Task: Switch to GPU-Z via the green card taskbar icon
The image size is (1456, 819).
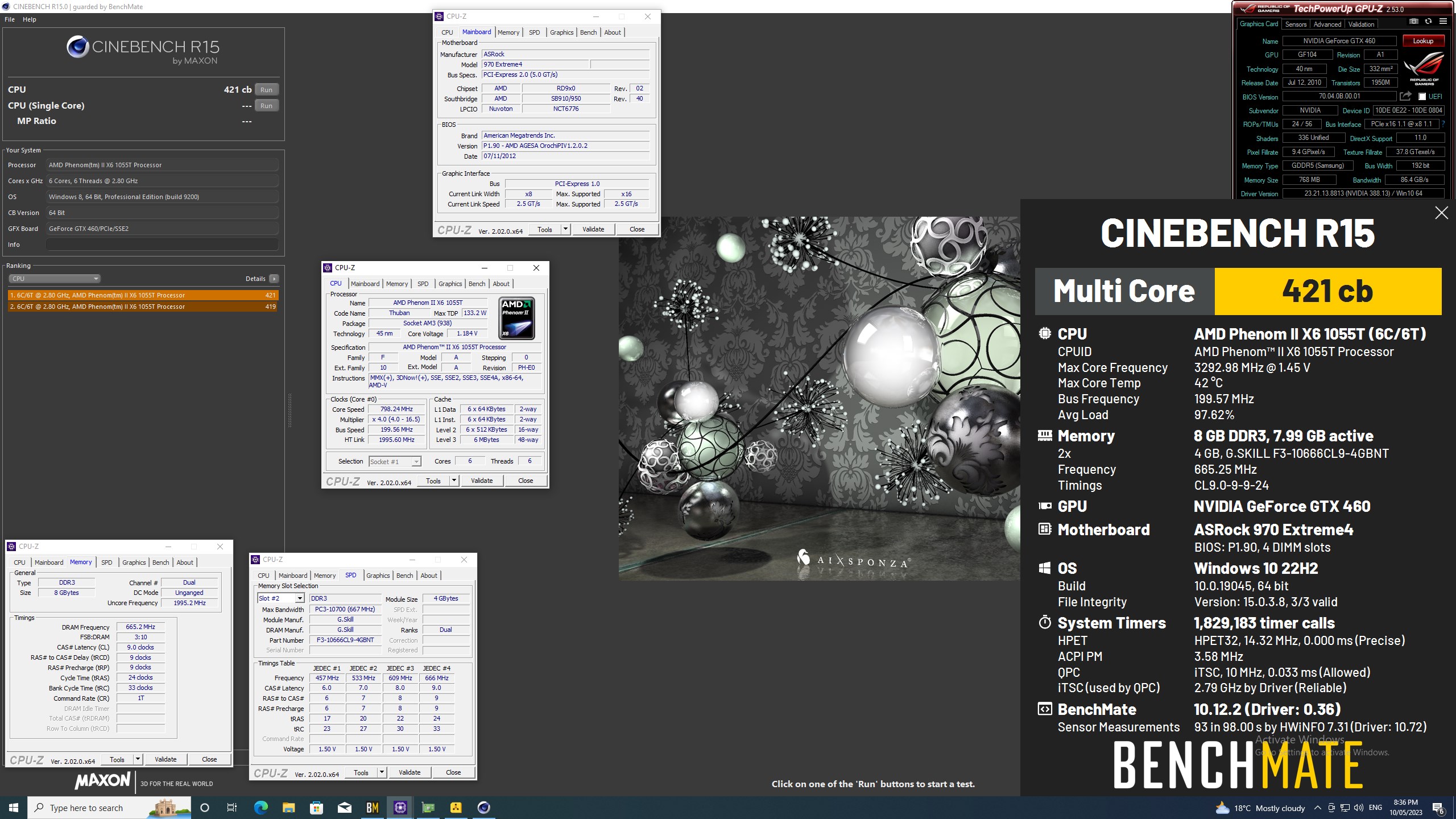Action: tap(428, 808)
